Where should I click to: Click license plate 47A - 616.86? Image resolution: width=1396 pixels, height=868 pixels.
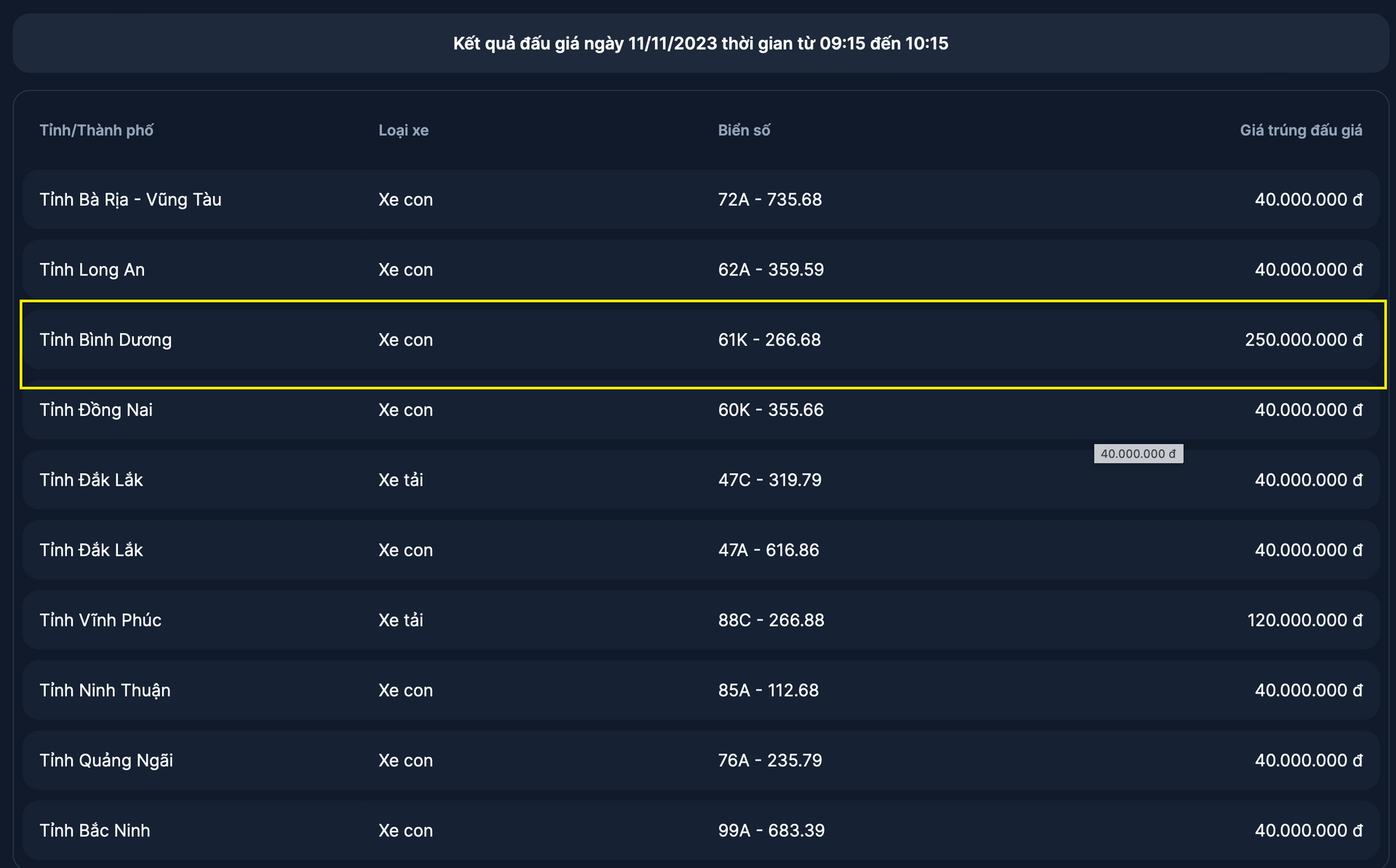click(x=769, y=550)
